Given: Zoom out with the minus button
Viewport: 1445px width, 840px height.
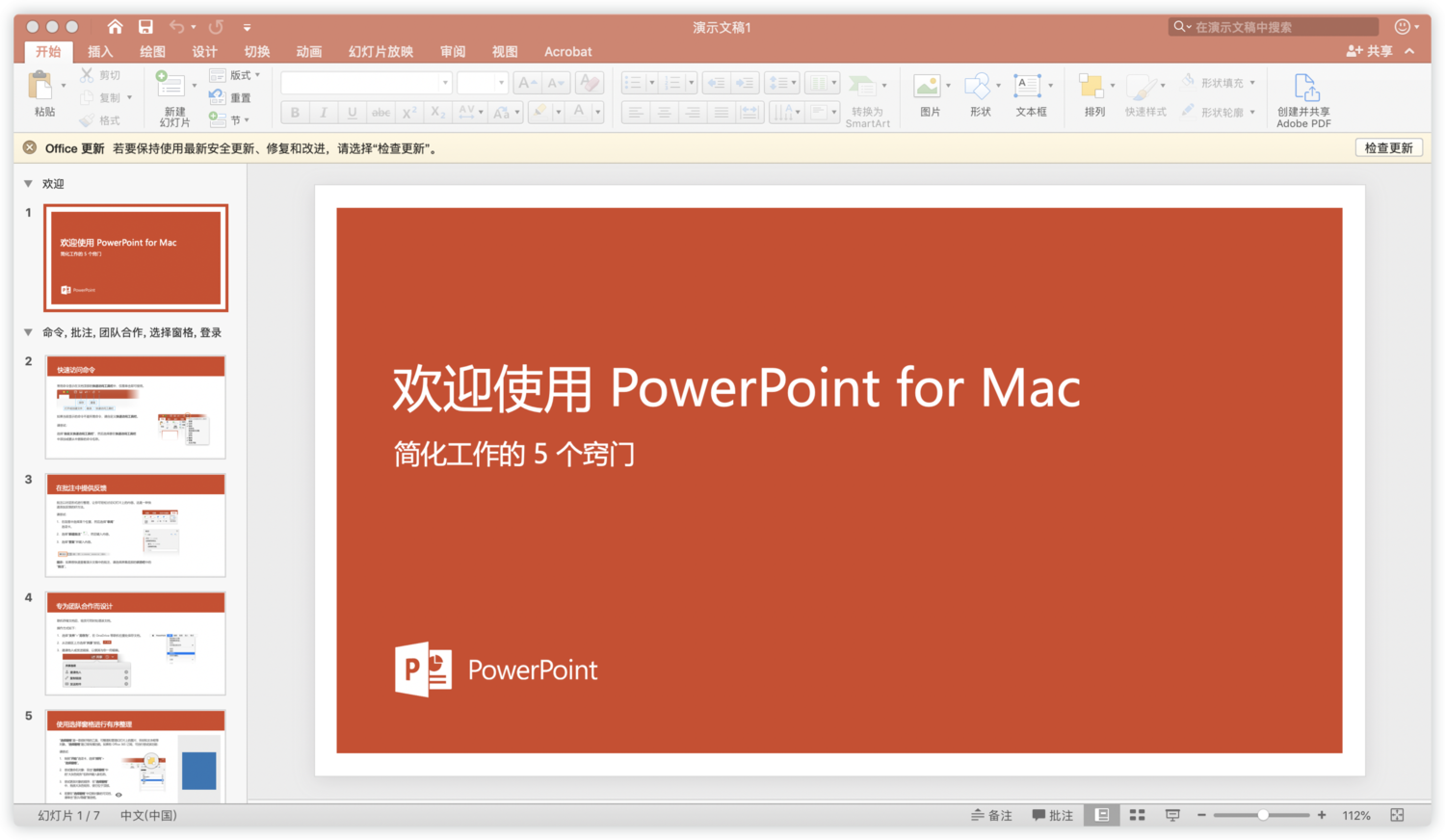Looking at the screenshot, I should [1201, 815].
